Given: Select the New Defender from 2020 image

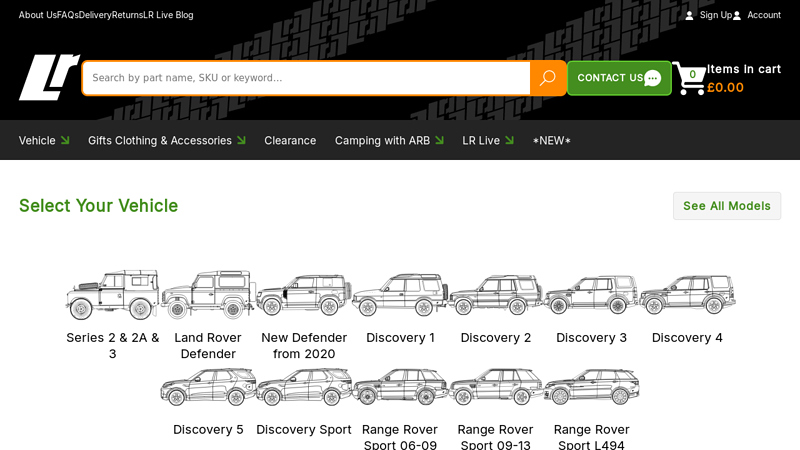Looking at the screenshot, I should coord(304,295).
